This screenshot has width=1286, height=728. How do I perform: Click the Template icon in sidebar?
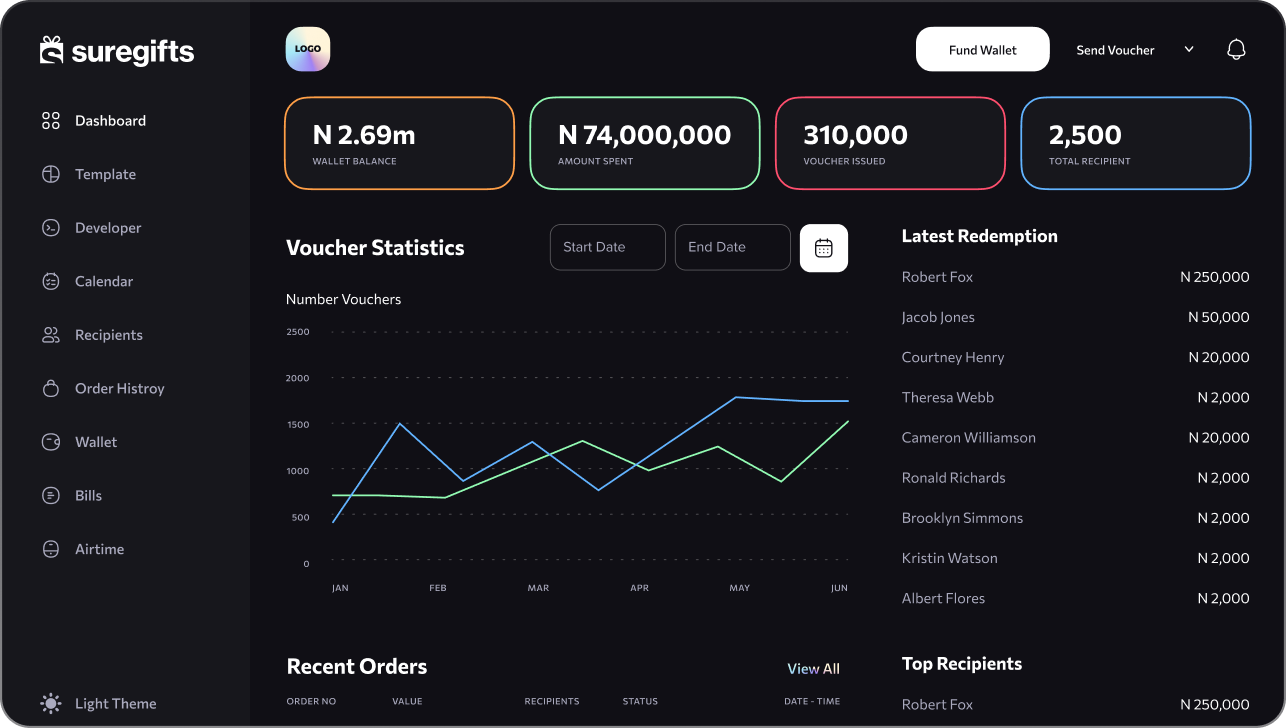(51, 174)
